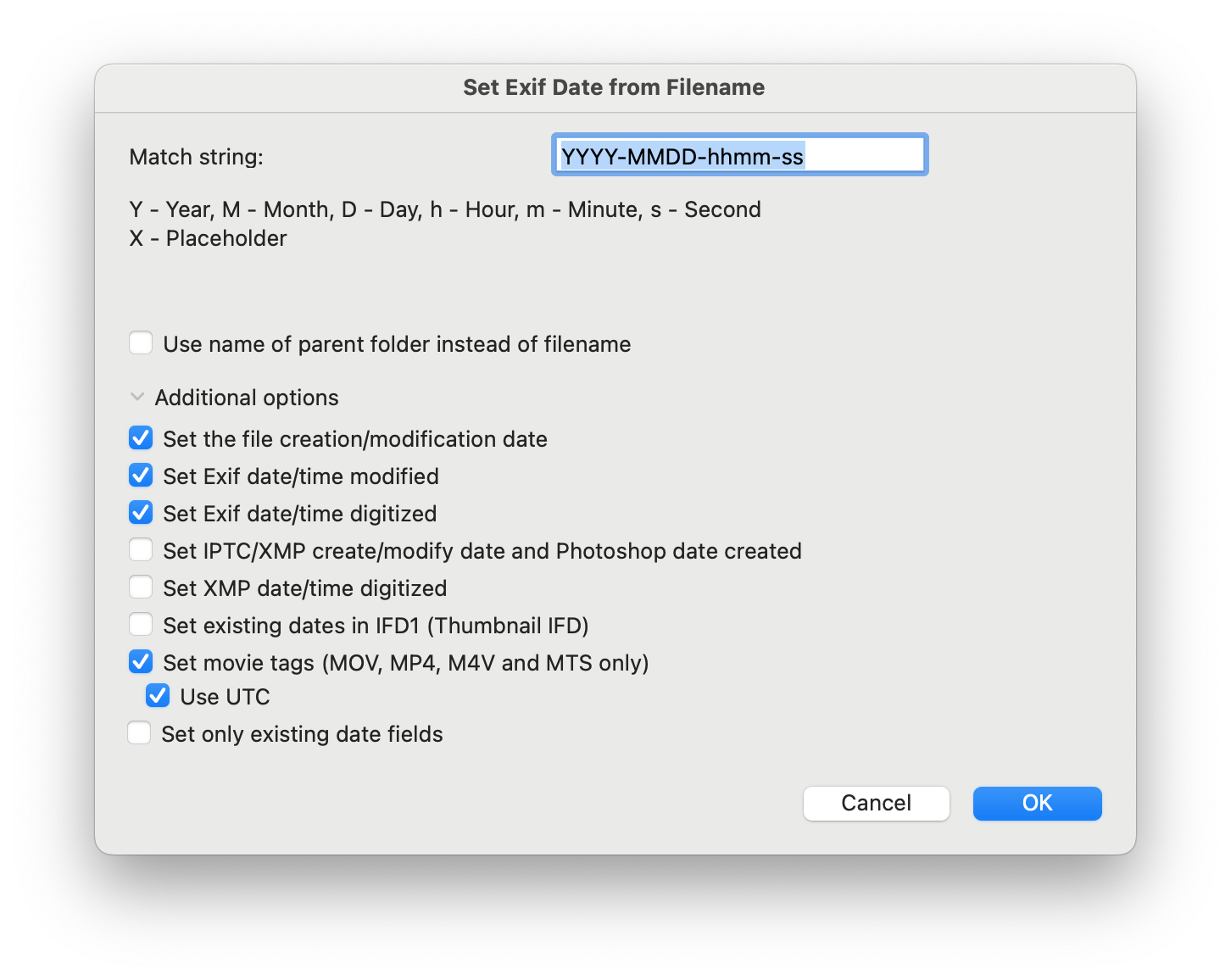This screenshot has width=1231, height=980.
Task: Click the parent folder option label text
Action: (x=397, y=344)
